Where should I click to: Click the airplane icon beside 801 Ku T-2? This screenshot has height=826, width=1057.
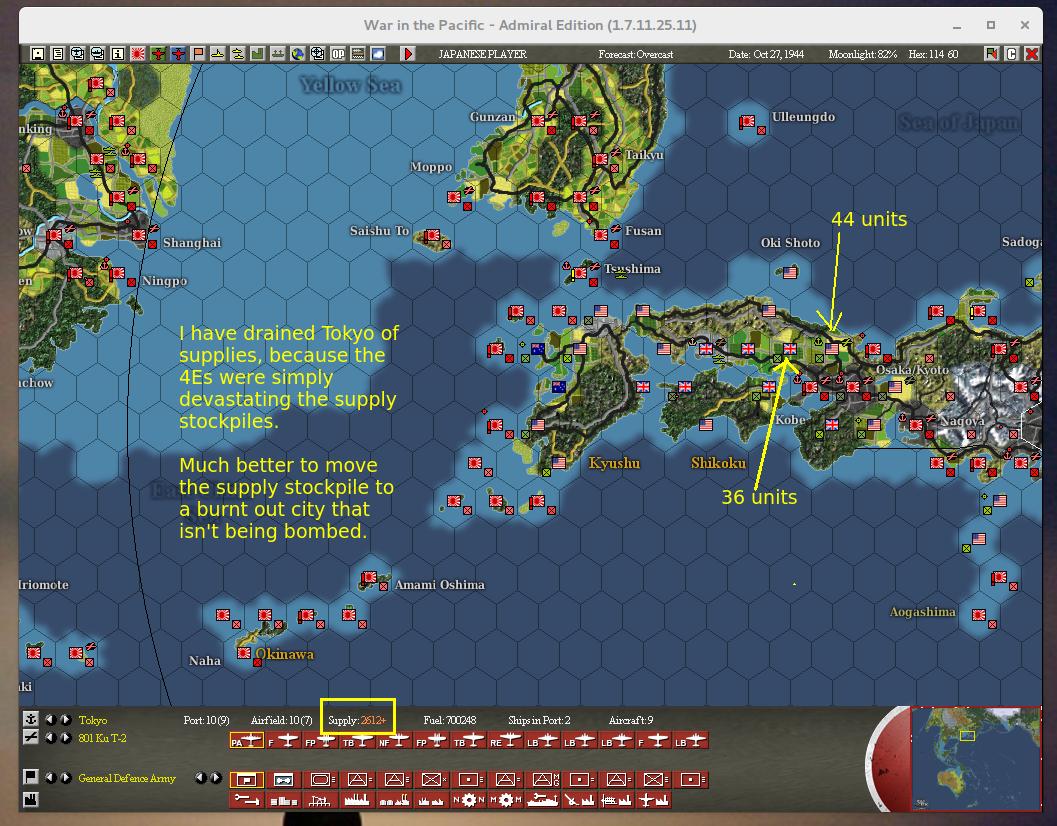tap(30, 737)
